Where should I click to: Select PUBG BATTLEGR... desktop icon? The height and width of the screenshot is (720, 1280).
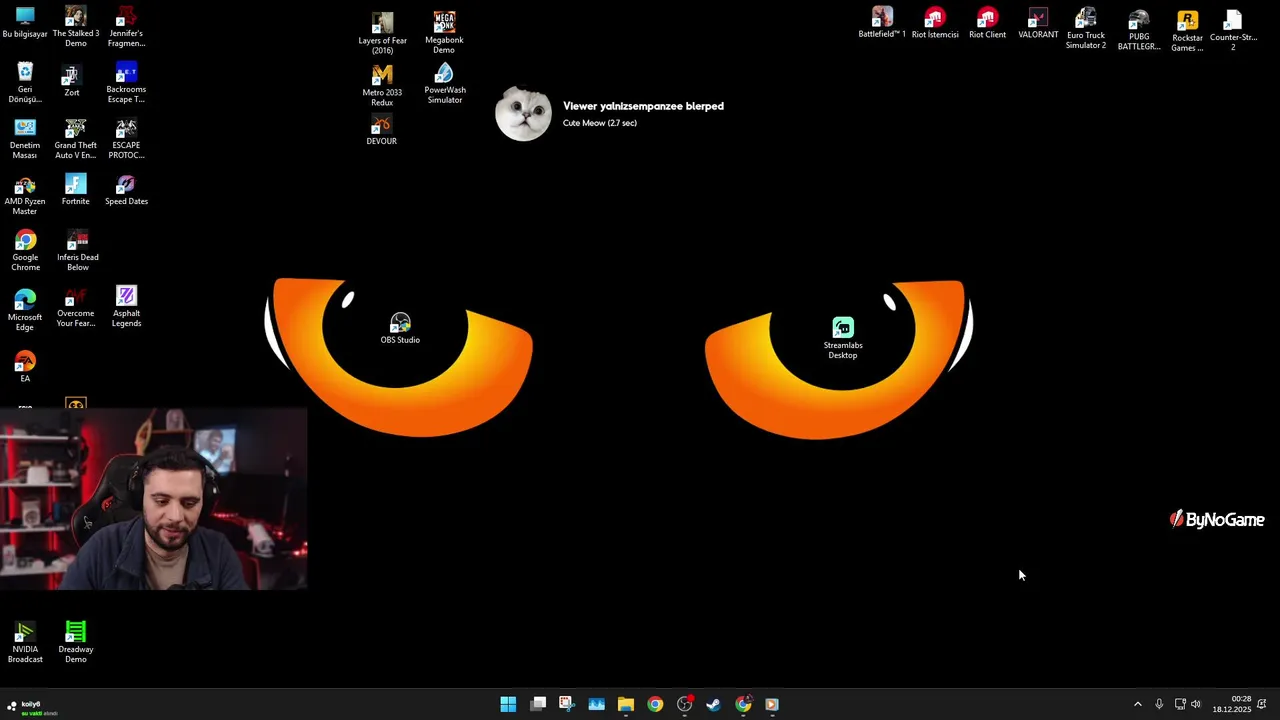(x=1139, y=31)
